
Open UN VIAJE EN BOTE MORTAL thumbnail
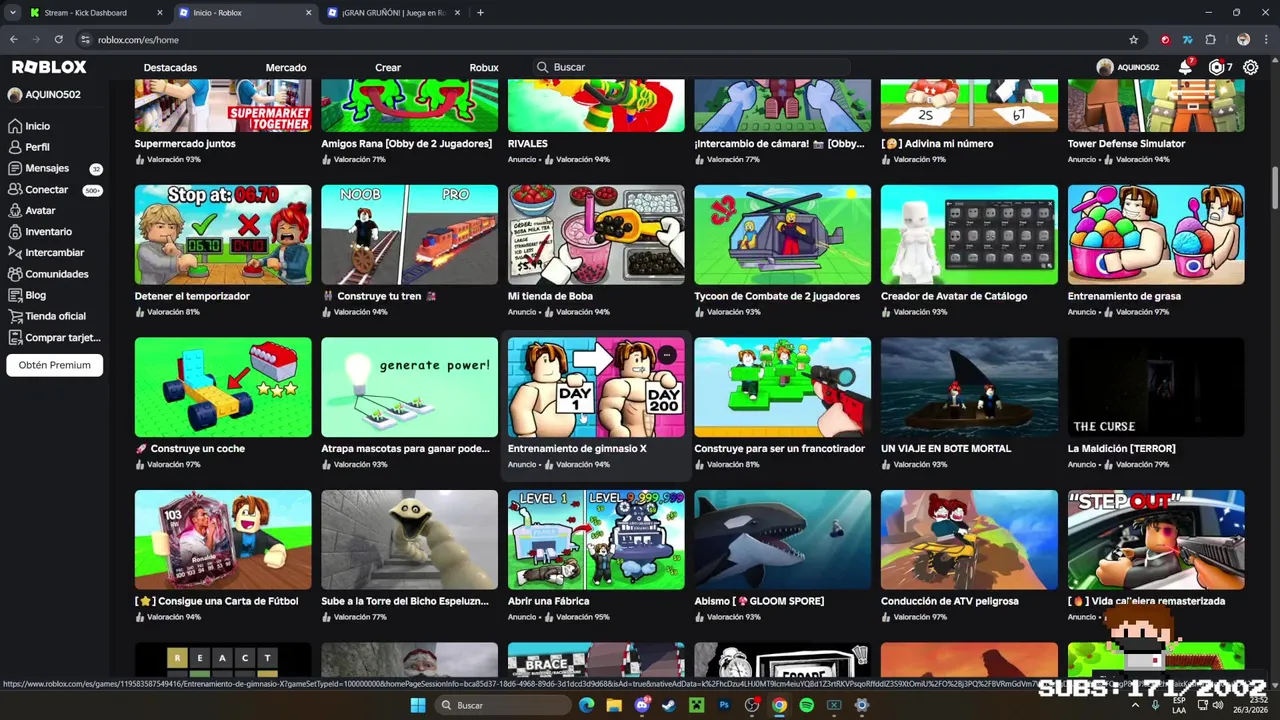click(x=969, y=387)
